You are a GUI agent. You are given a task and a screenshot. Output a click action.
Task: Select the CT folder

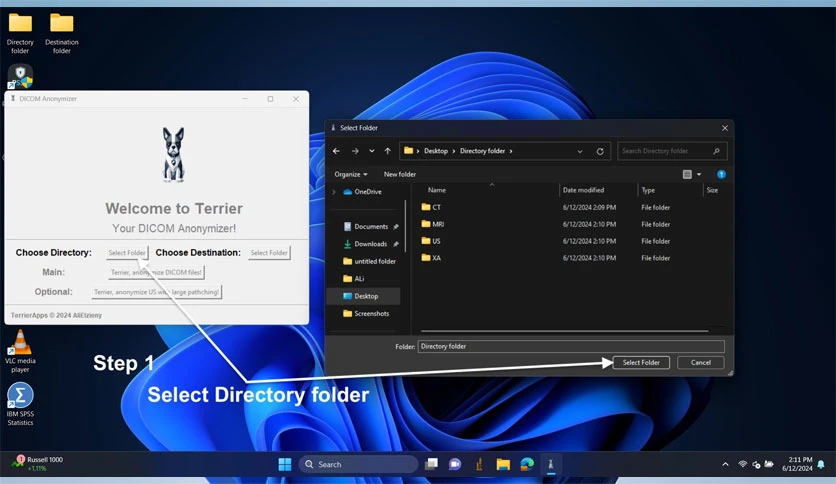(437, 207)
